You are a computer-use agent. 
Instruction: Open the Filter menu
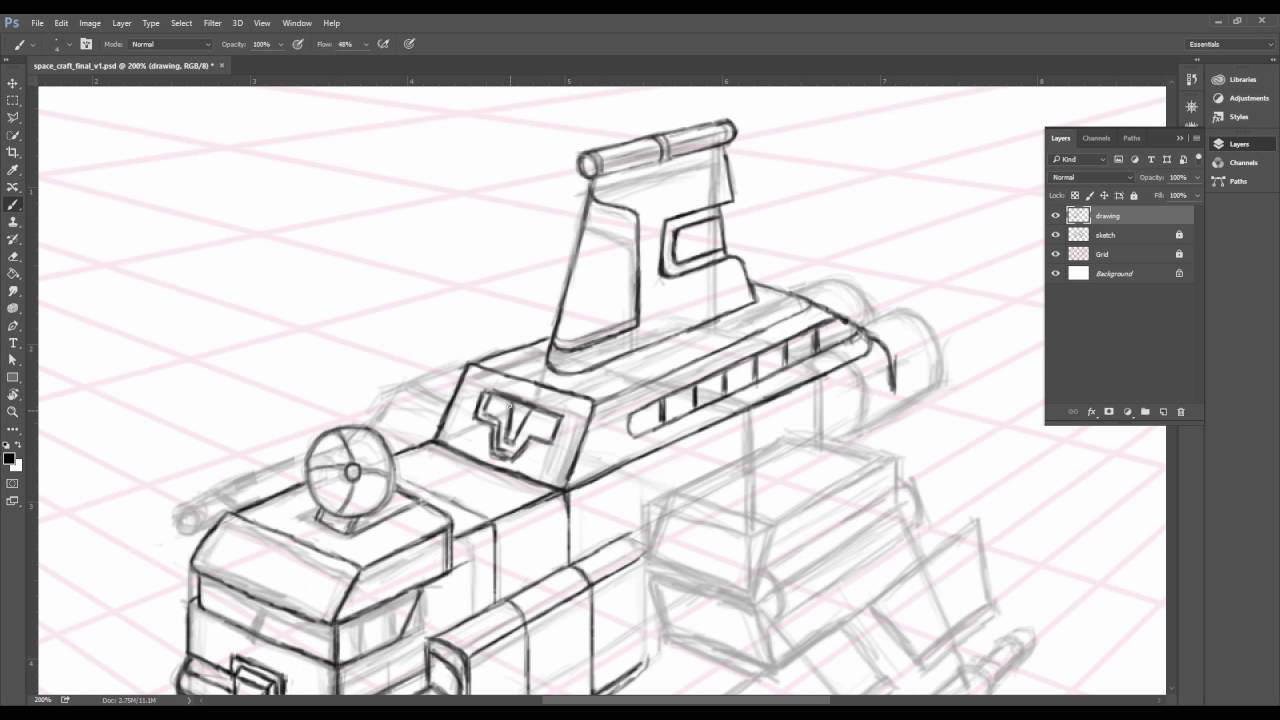point(212,23)
